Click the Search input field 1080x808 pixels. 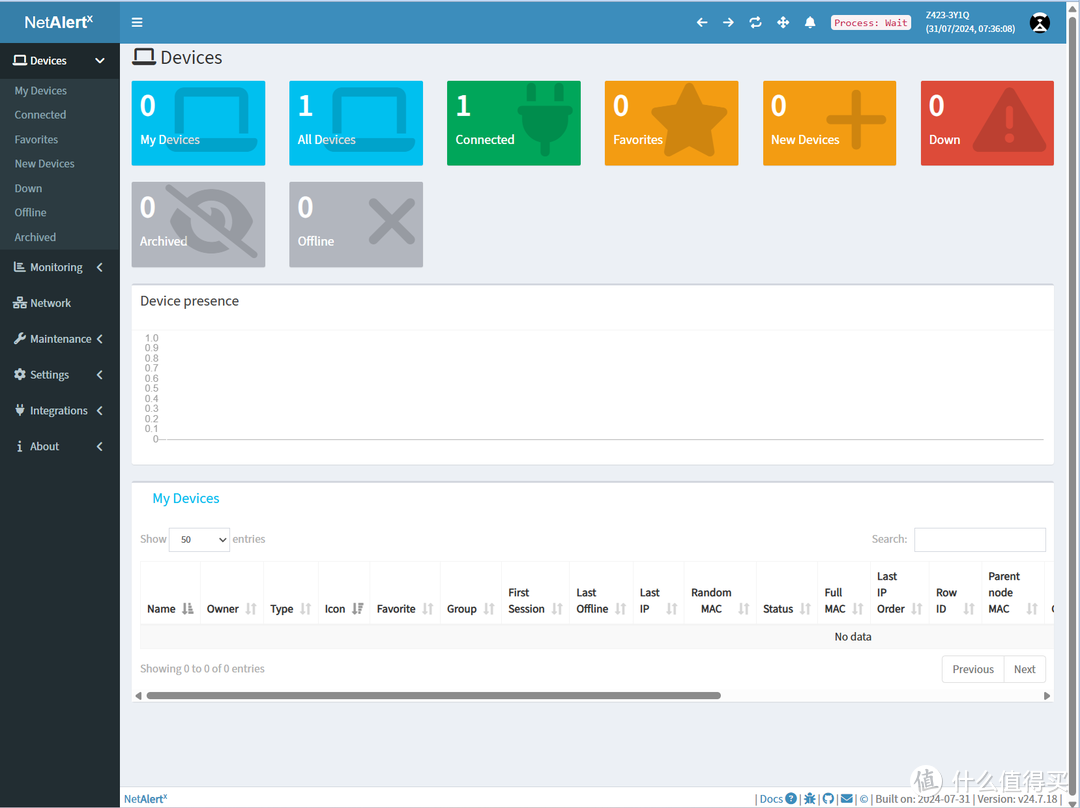click(979, 540)
